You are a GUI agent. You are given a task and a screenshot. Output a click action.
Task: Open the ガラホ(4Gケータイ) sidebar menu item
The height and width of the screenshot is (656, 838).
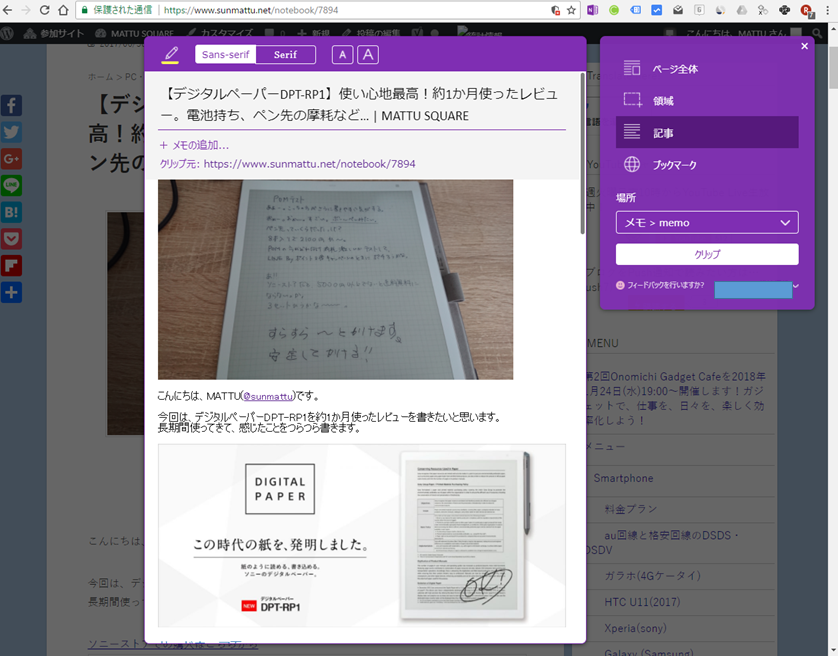tap(652, 576)
